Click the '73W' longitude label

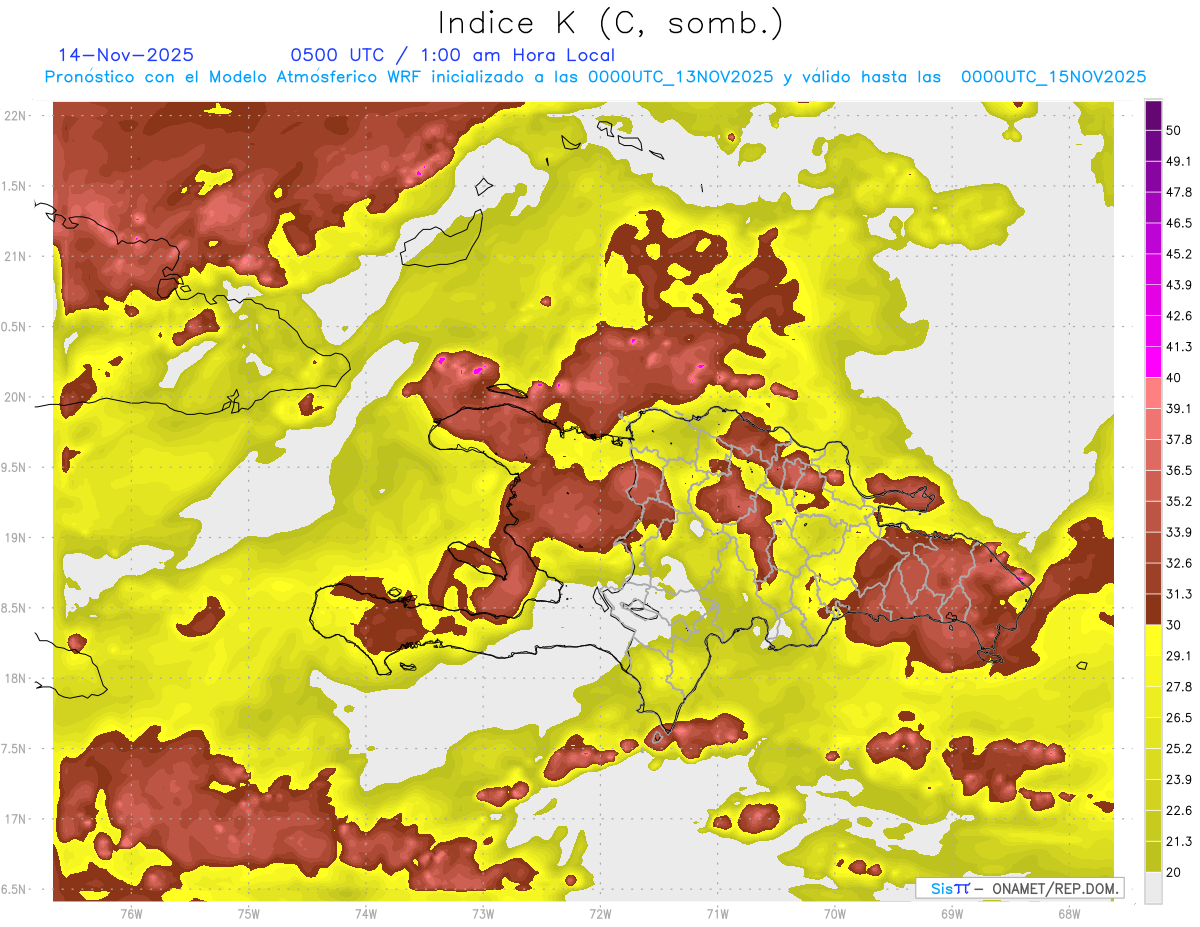point(482,914)
